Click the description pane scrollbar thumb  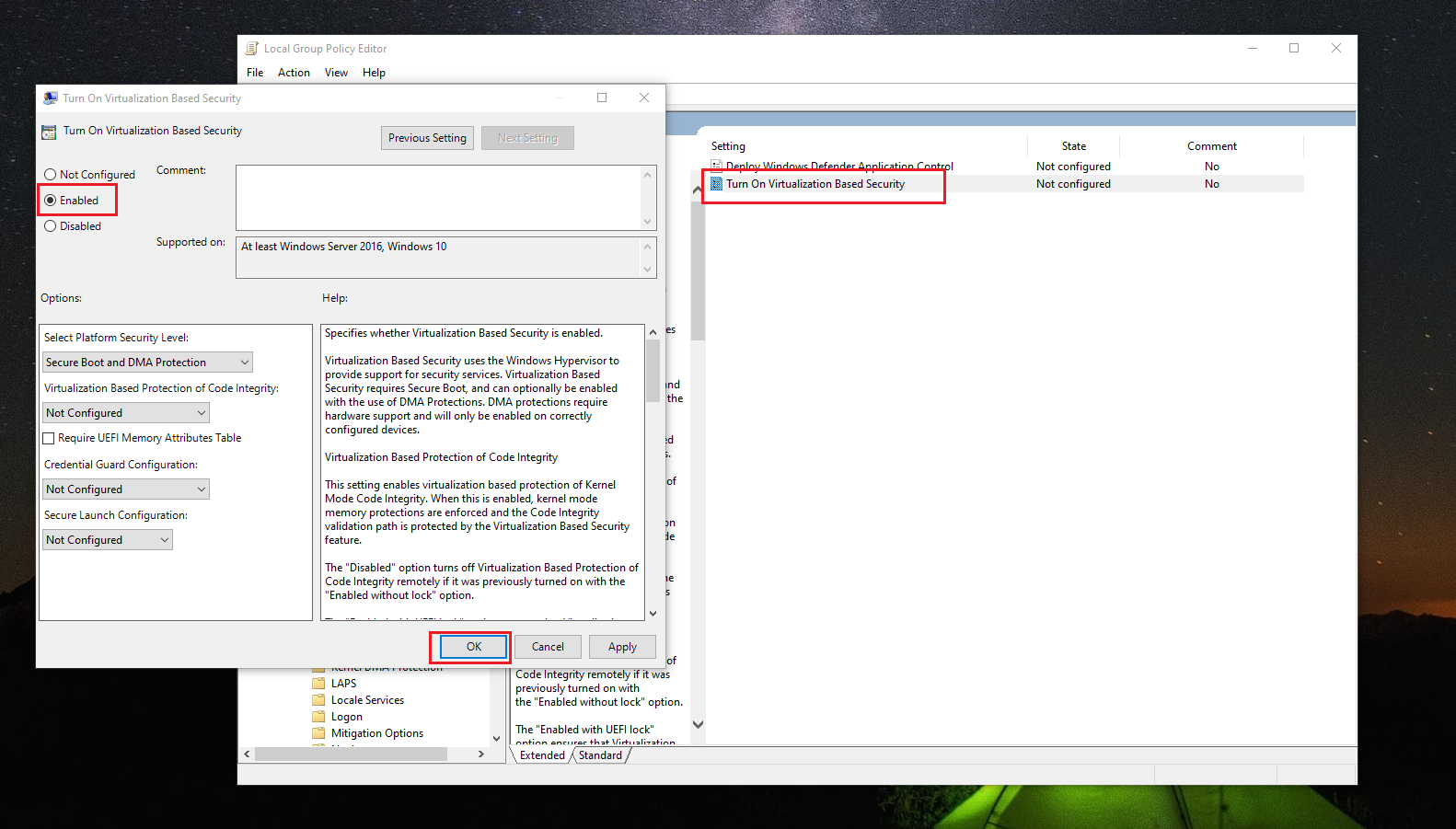point(698,271)
